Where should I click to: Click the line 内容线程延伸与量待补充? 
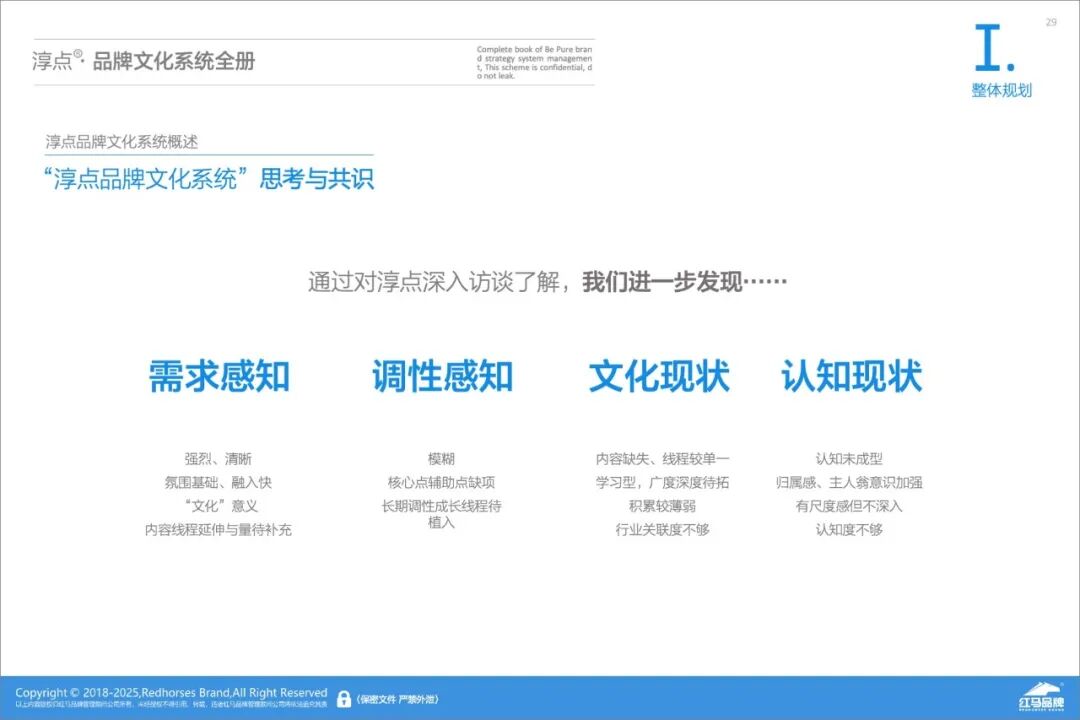(x=218, y=530)
